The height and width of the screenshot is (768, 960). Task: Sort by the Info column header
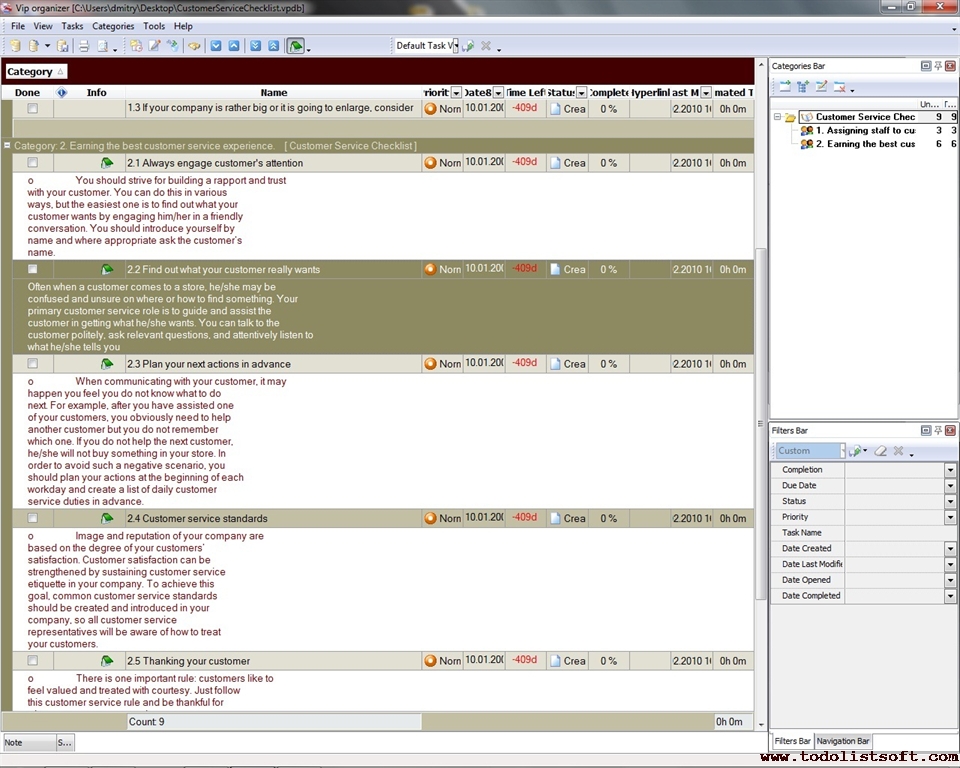coord(97,92)
